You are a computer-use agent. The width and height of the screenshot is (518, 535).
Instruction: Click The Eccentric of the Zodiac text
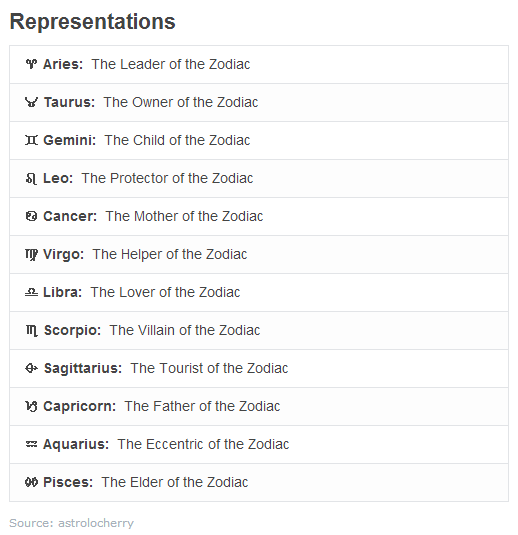tap(203, 444)
